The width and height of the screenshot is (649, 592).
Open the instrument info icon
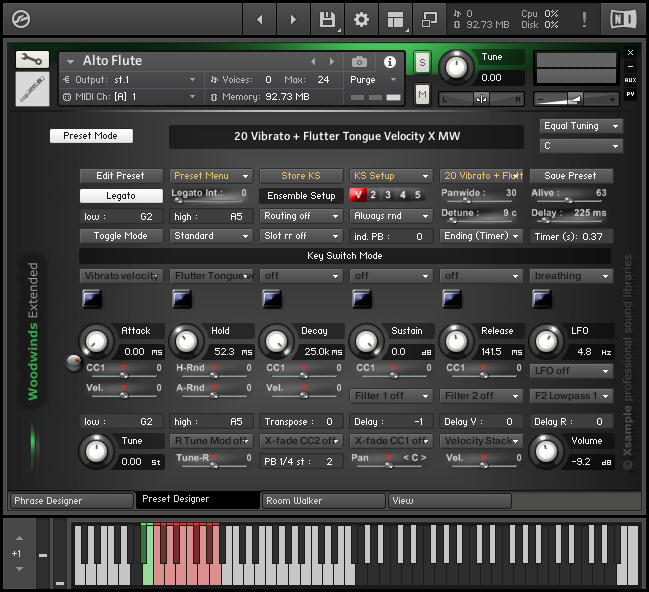(389, 62)
